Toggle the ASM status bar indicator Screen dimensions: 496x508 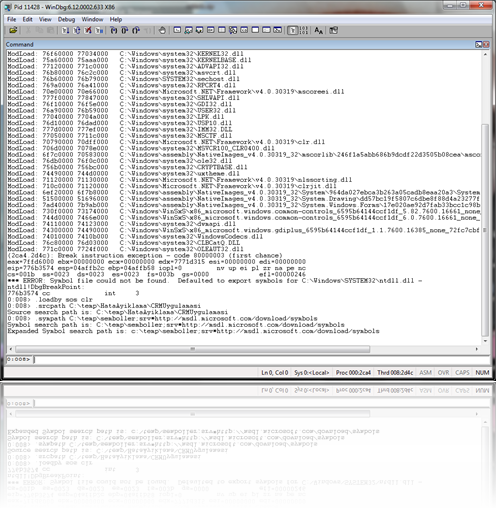[x=425, y=373]
